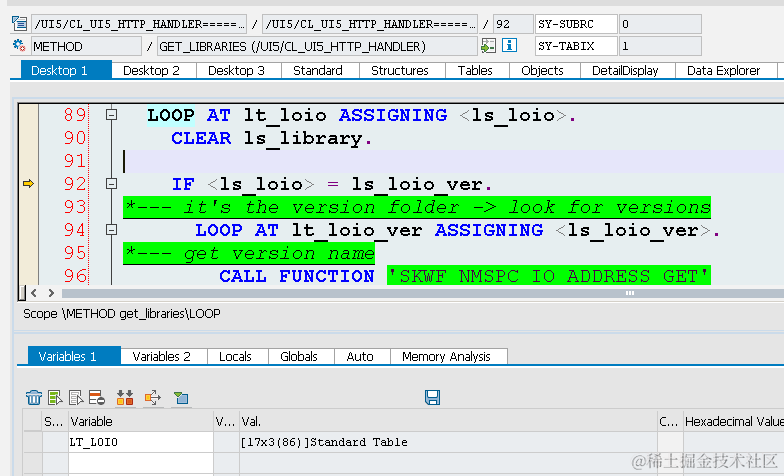Click the row selector beside LT_LOIO
The image size is (784, 476).
tap(32, 442)
